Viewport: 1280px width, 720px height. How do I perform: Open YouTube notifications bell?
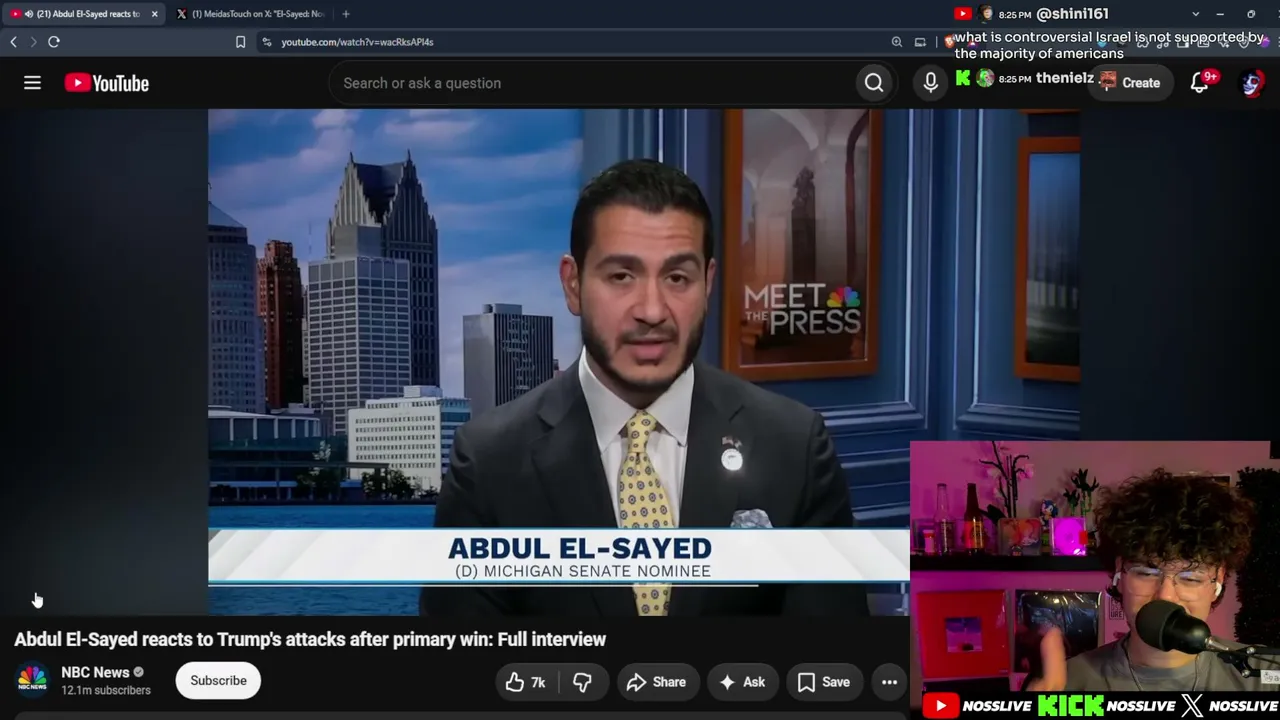tap(1200, 83)
